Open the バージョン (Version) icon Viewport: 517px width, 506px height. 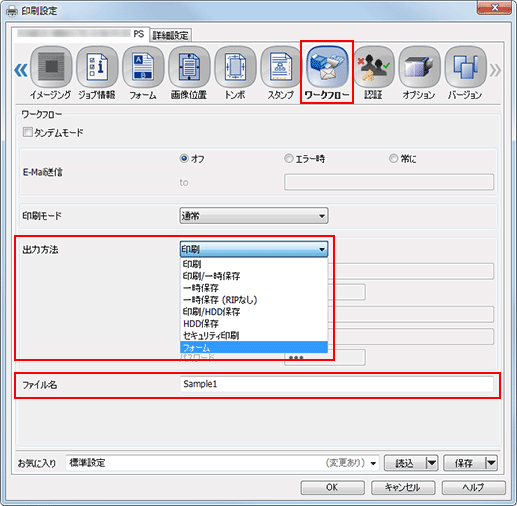coord(465,73)
